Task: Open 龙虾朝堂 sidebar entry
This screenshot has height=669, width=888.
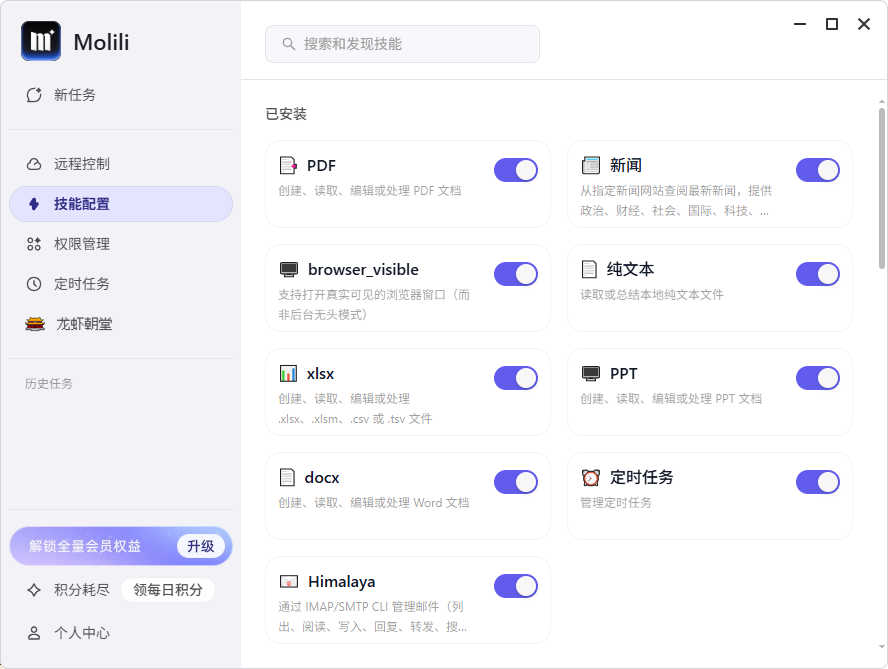Action: tap(121, 324)
